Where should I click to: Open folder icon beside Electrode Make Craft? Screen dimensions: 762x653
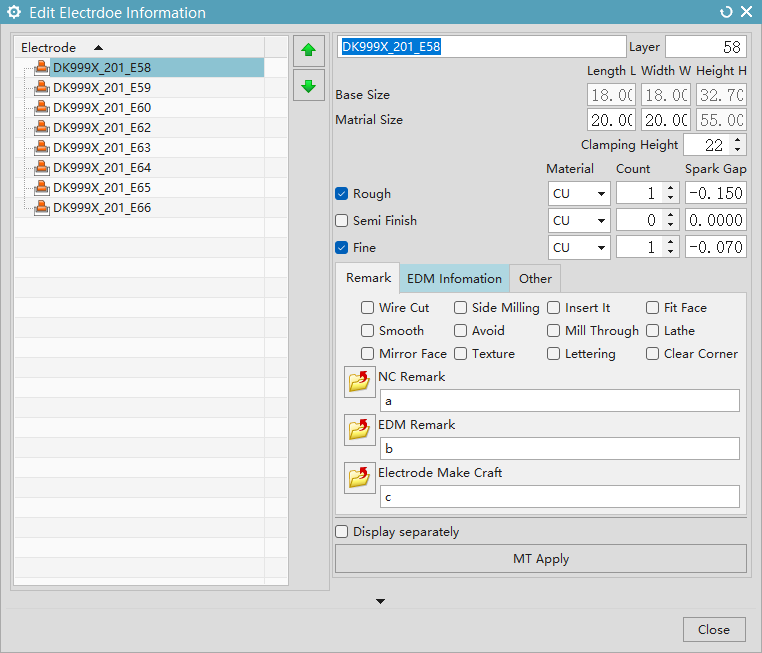(359, 478)
